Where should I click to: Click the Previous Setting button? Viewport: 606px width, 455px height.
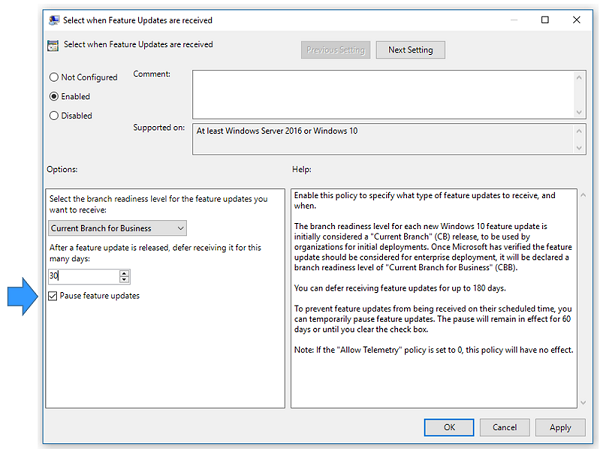click(335, 50)
